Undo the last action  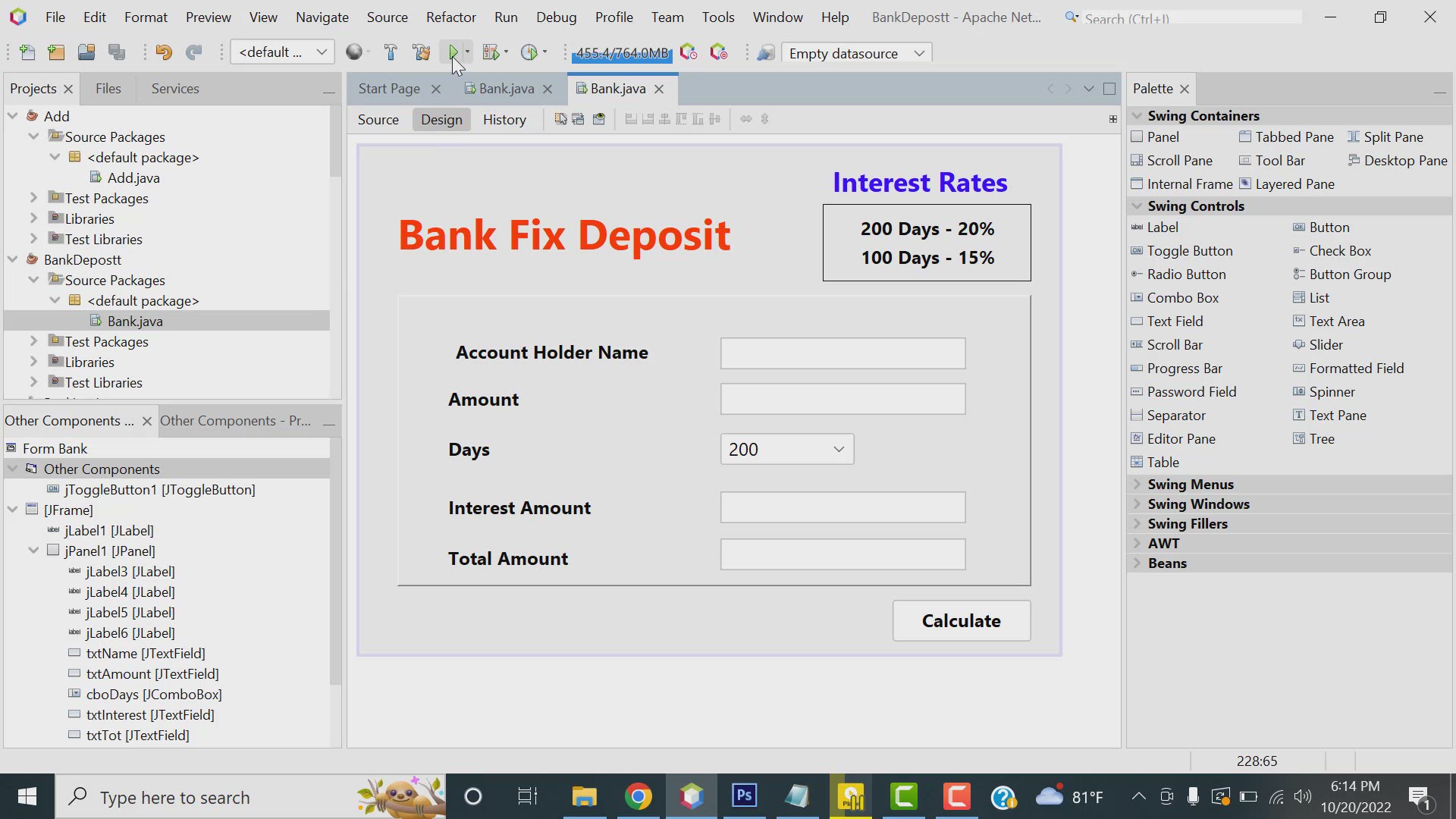tap(163, 52)
